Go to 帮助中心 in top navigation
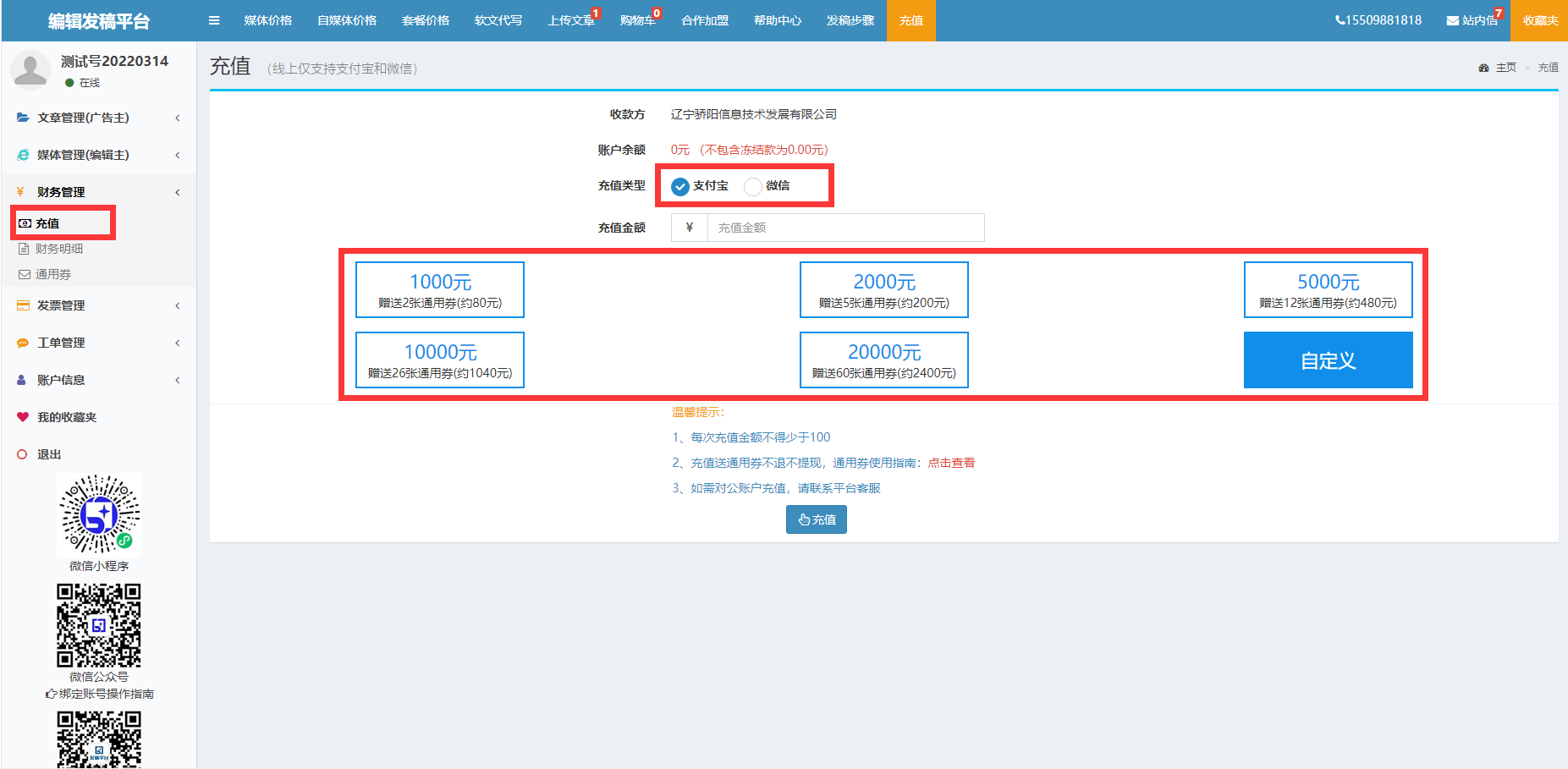 [777, 20]
